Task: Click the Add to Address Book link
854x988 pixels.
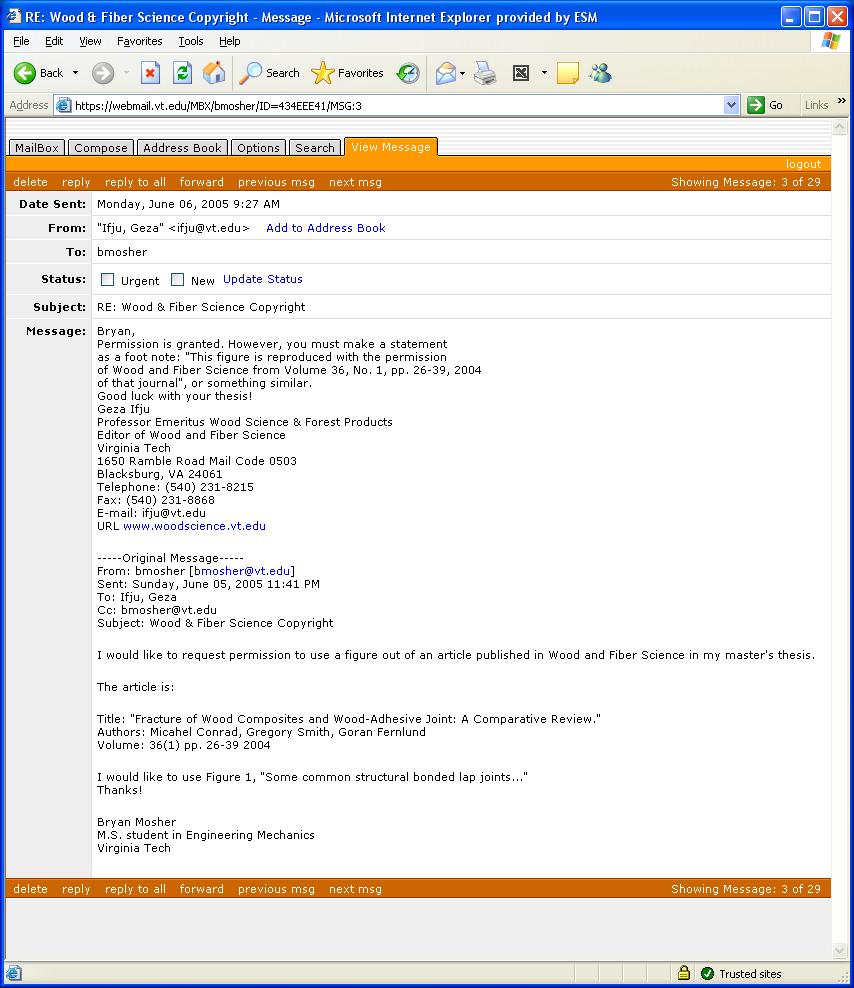Action: click(325, 228)
